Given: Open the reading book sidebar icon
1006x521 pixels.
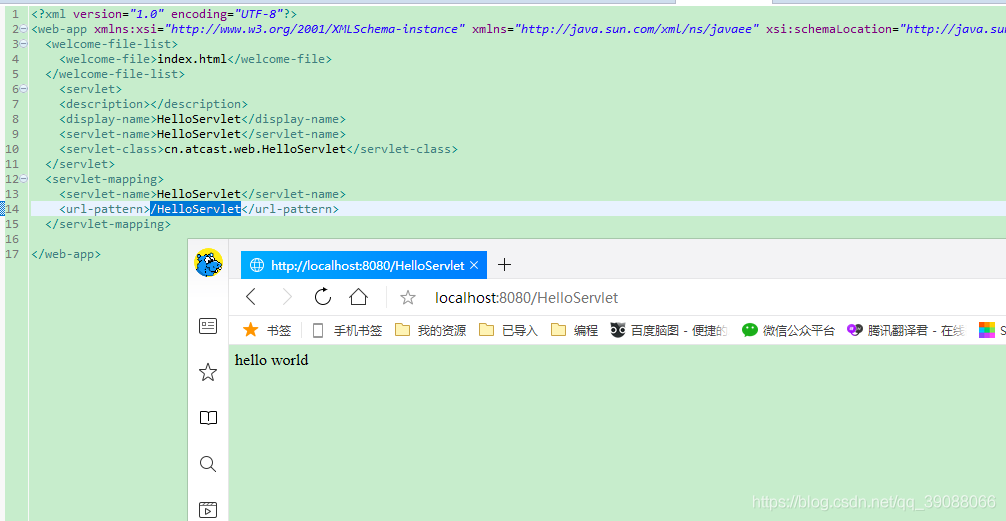Looking at the screenshot, I should point(208,418).
